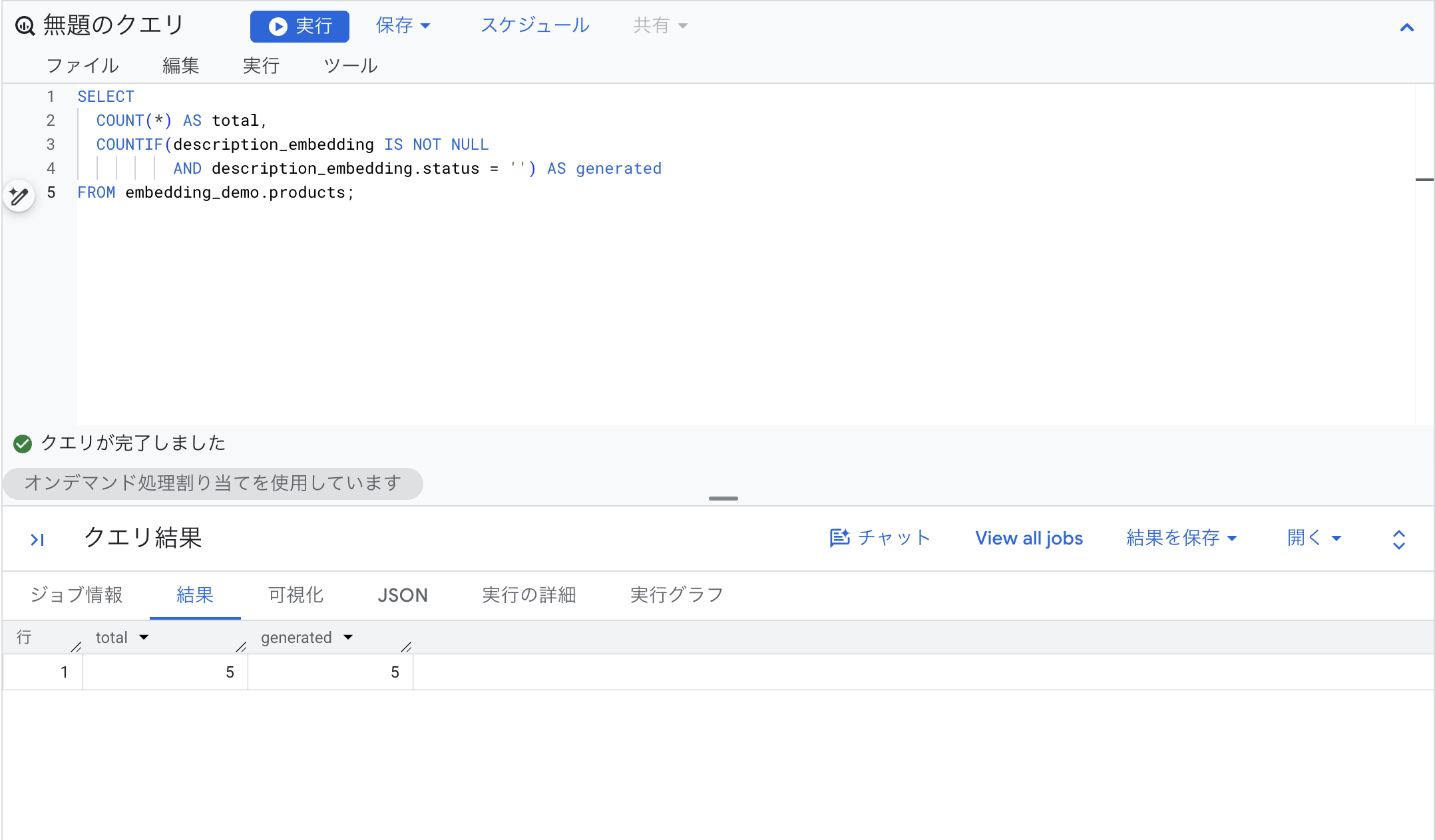
Task: Open the disabled 共有 dropdown
Action: tap(660, 25)
